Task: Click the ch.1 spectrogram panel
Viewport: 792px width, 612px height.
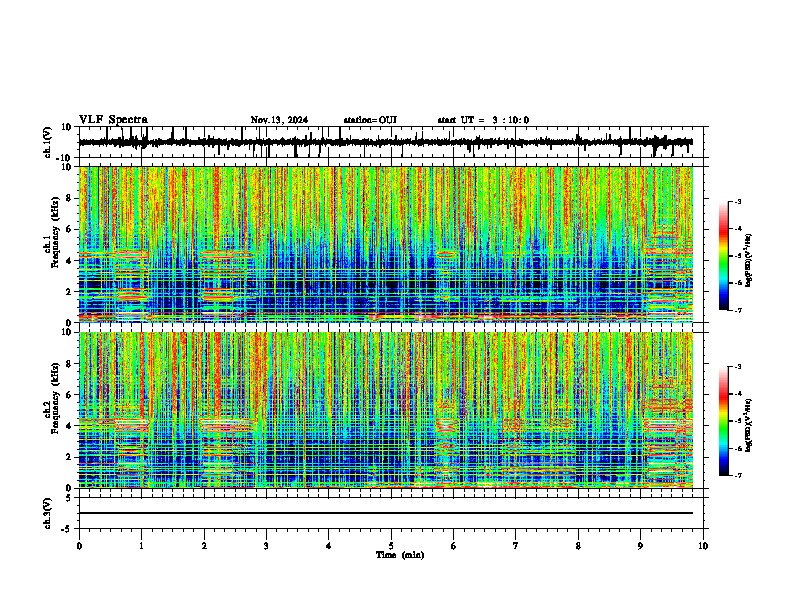Action: coord(386,244)
